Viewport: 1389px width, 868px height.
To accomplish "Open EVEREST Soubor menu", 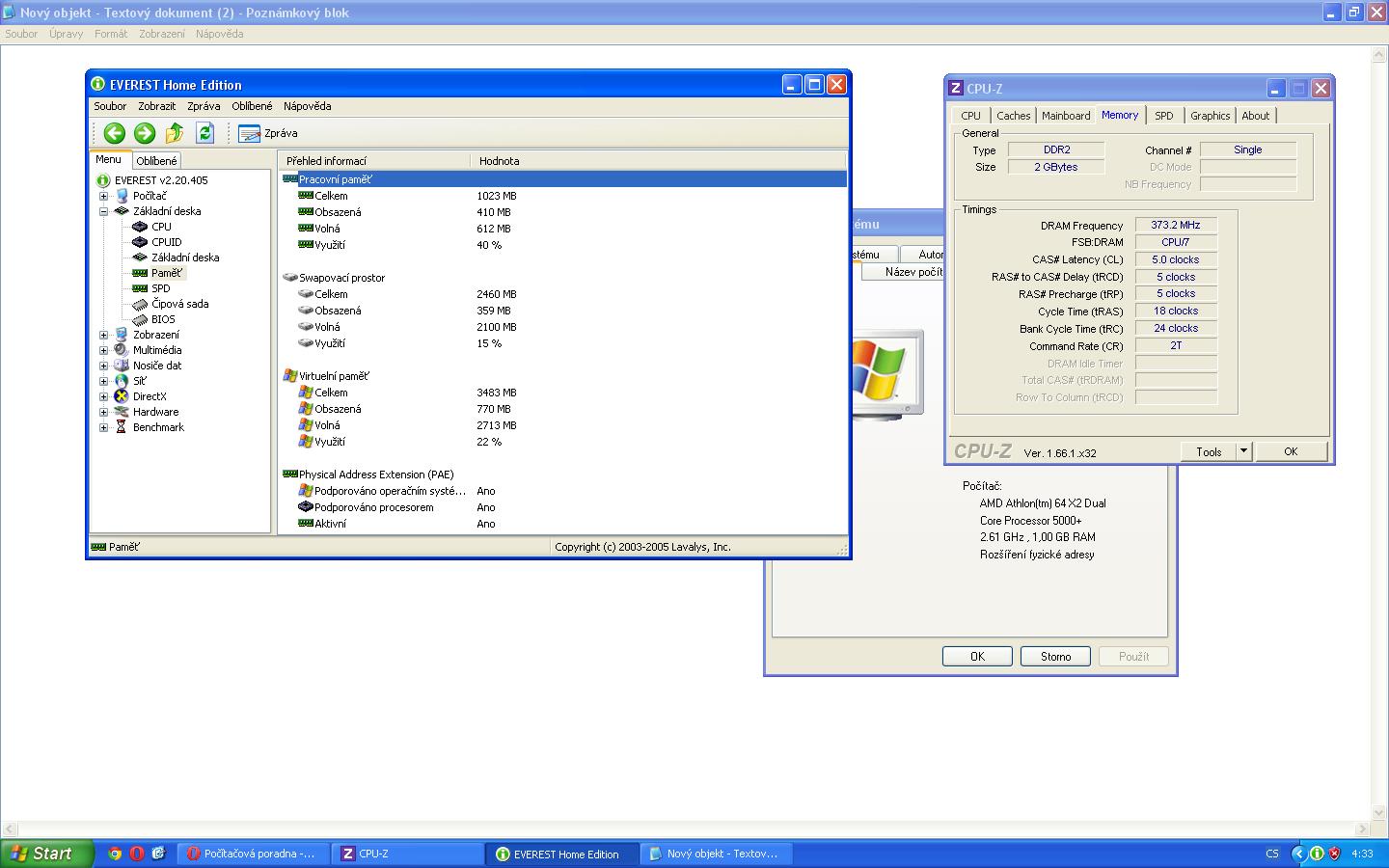I will [x=110, y=106].
